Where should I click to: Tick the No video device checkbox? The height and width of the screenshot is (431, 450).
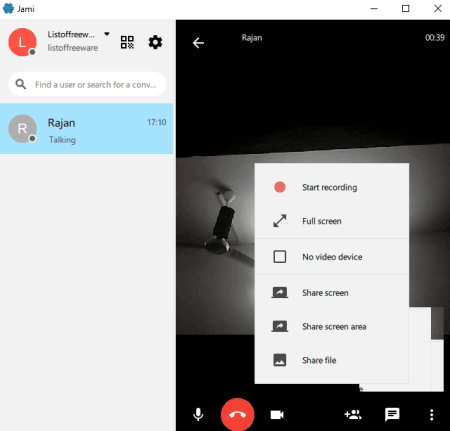click(280, 257)
